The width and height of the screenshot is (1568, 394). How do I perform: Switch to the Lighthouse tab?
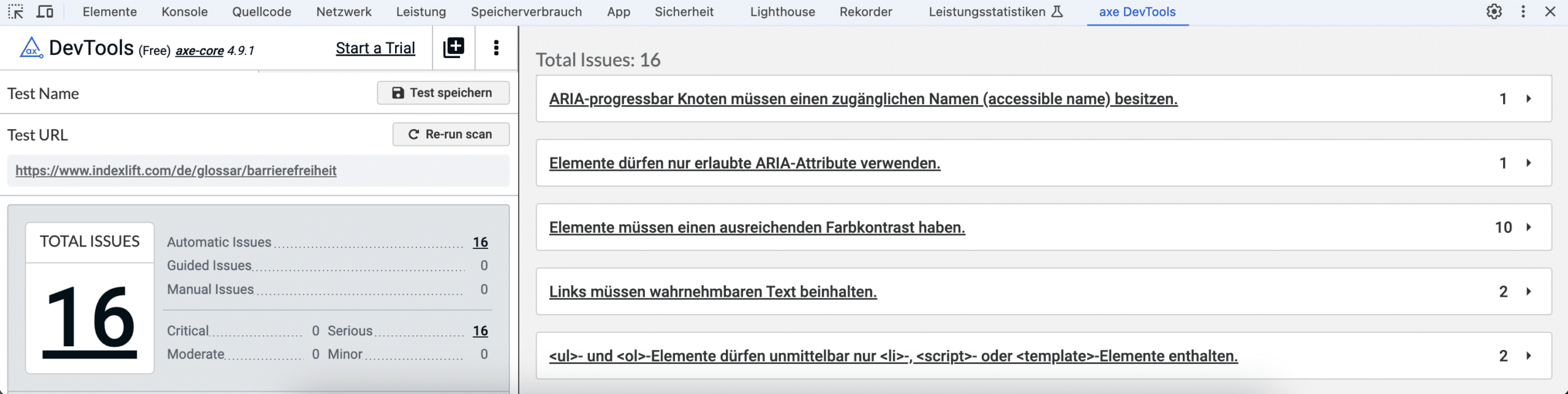point(783,12)
